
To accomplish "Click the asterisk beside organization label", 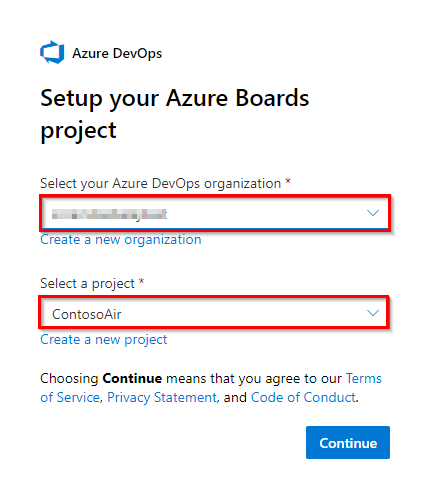I will [x=288, y=182].
